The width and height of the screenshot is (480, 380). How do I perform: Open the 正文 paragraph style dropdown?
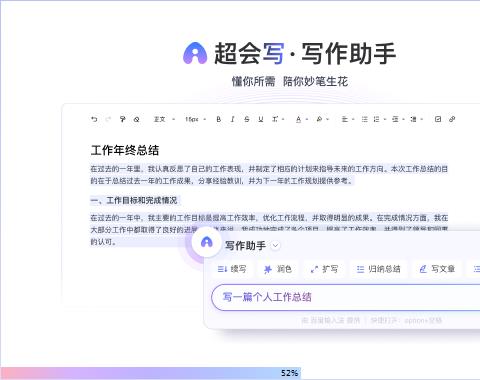tap(164, 119)
